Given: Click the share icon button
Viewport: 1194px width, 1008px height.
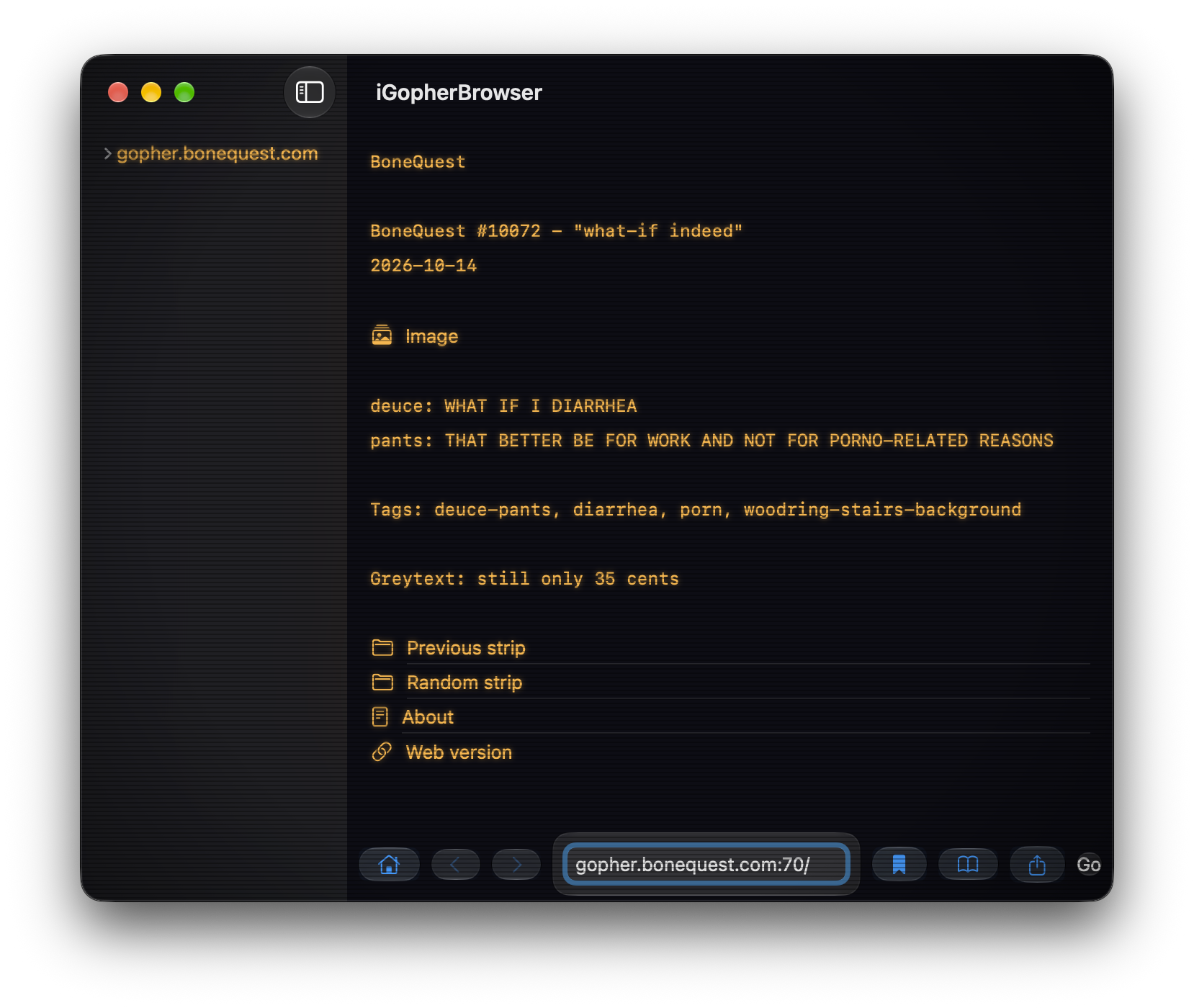Looking at the screenshot, I should click(x=1037, y=864).
